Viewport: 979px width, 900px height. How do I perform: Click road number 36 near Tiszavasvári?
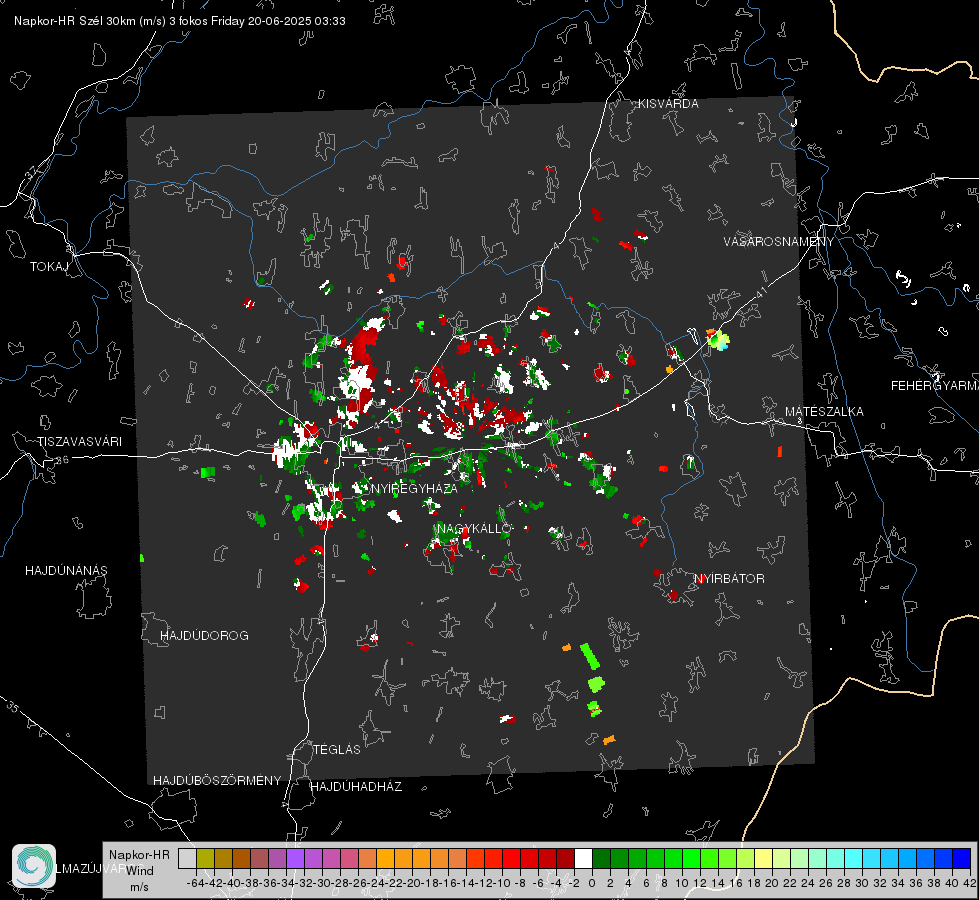62,460
